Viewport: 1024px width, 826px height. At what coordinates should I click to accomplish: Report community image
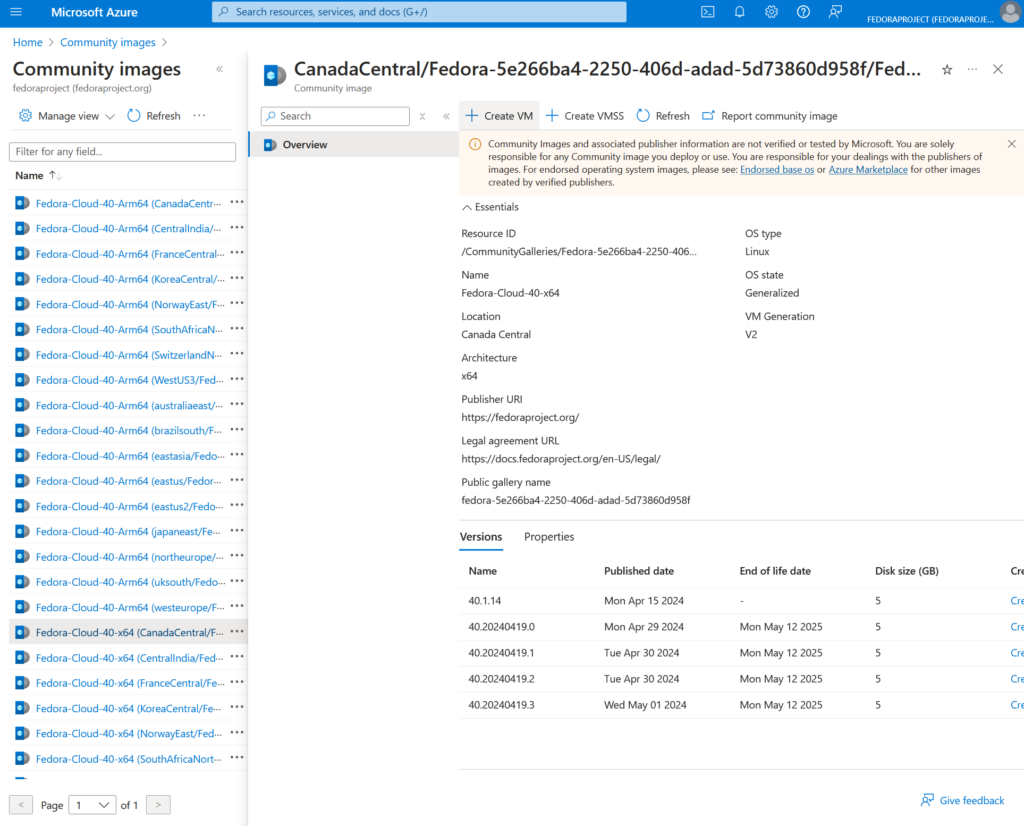769,116
